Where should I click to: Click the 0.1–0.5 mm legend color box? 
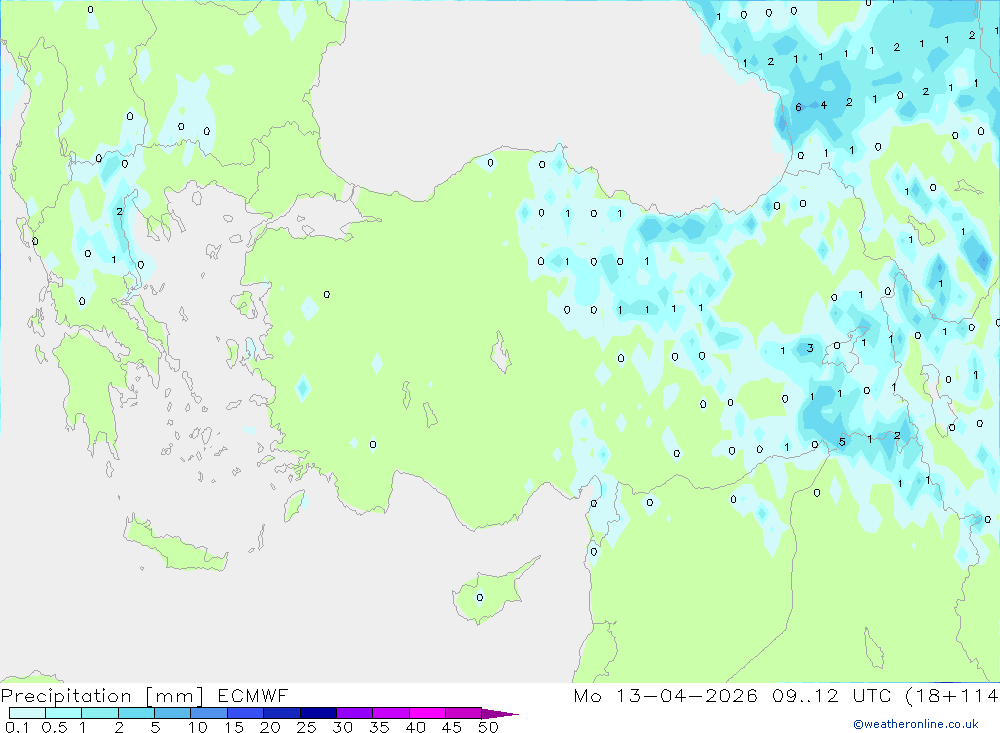pyautogui.click(x=27, y=713)
